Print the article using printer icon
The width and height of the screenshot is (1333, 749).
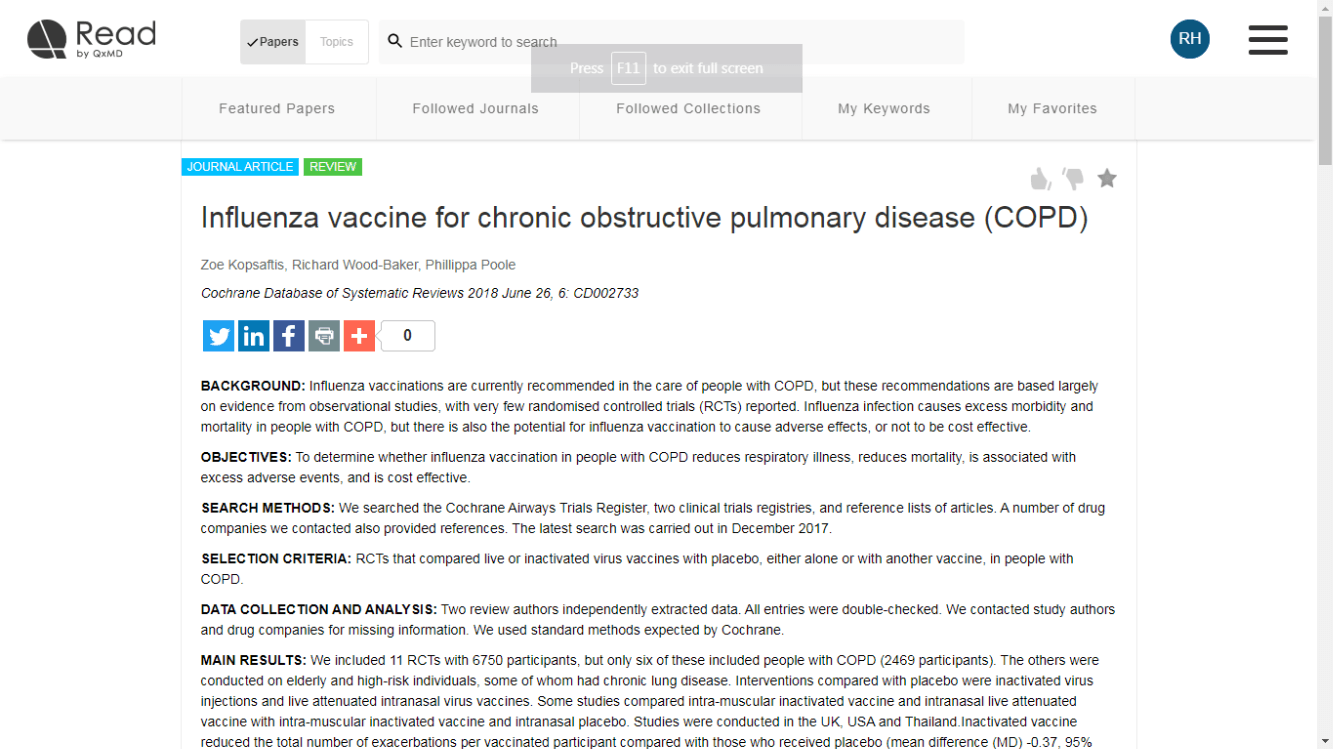point(324,336)
